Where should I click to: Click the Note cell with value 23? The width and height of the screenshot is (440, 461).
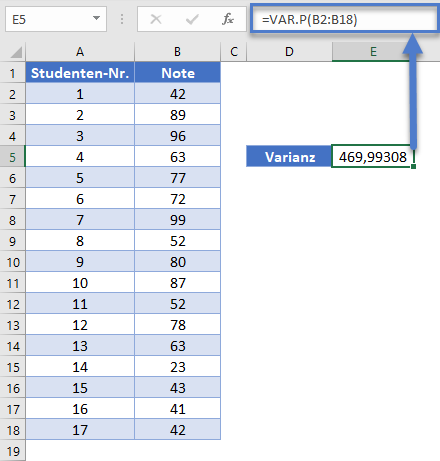[x=177, y=367]
